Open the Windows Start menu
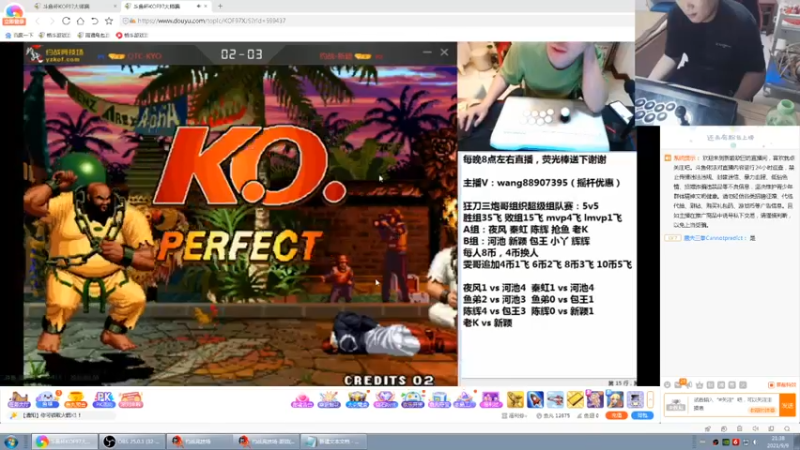800x450 pixels. click(x=11, y=441)
